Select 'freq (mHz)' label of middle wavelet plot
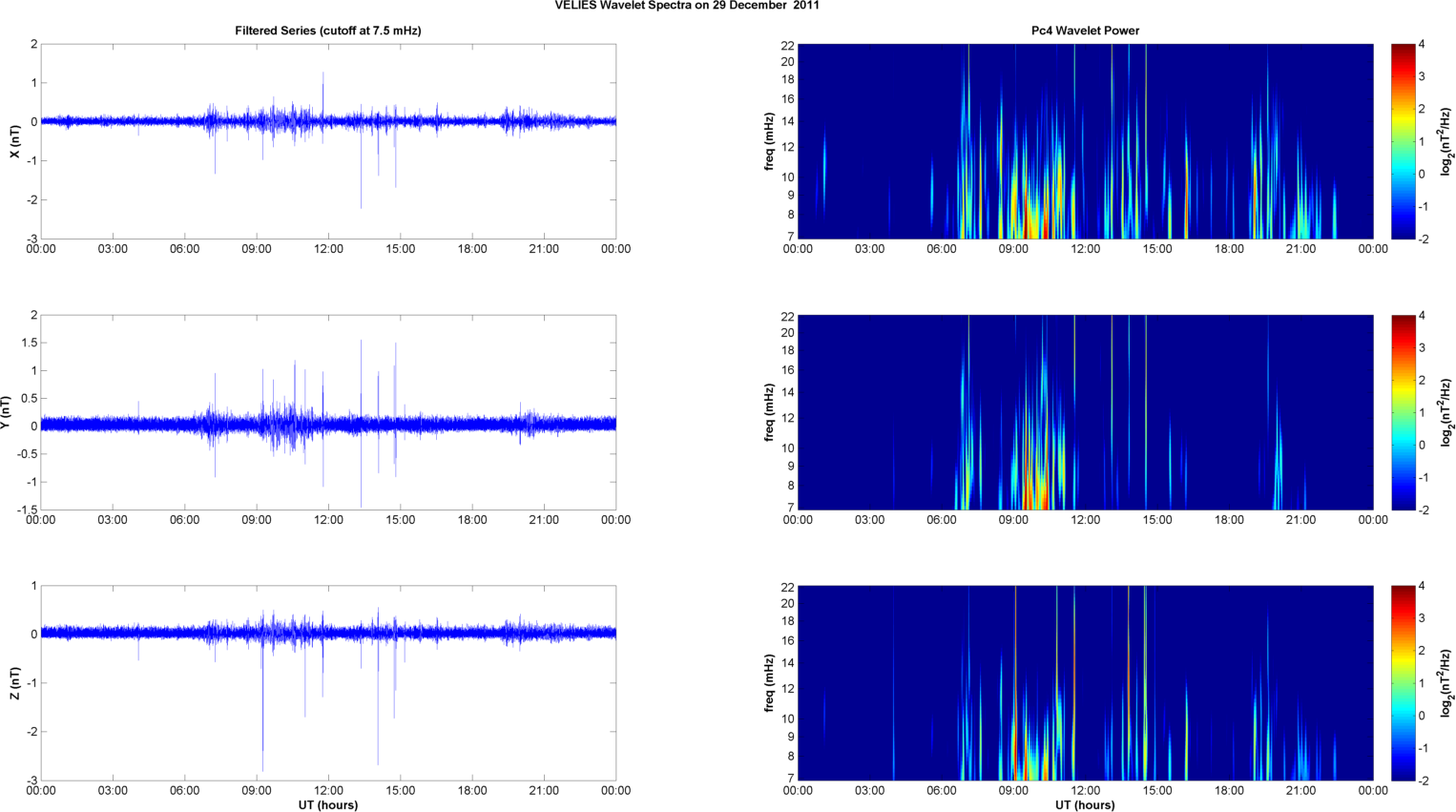This screenshot has height=812, width=1456. (x=769, y=412)
